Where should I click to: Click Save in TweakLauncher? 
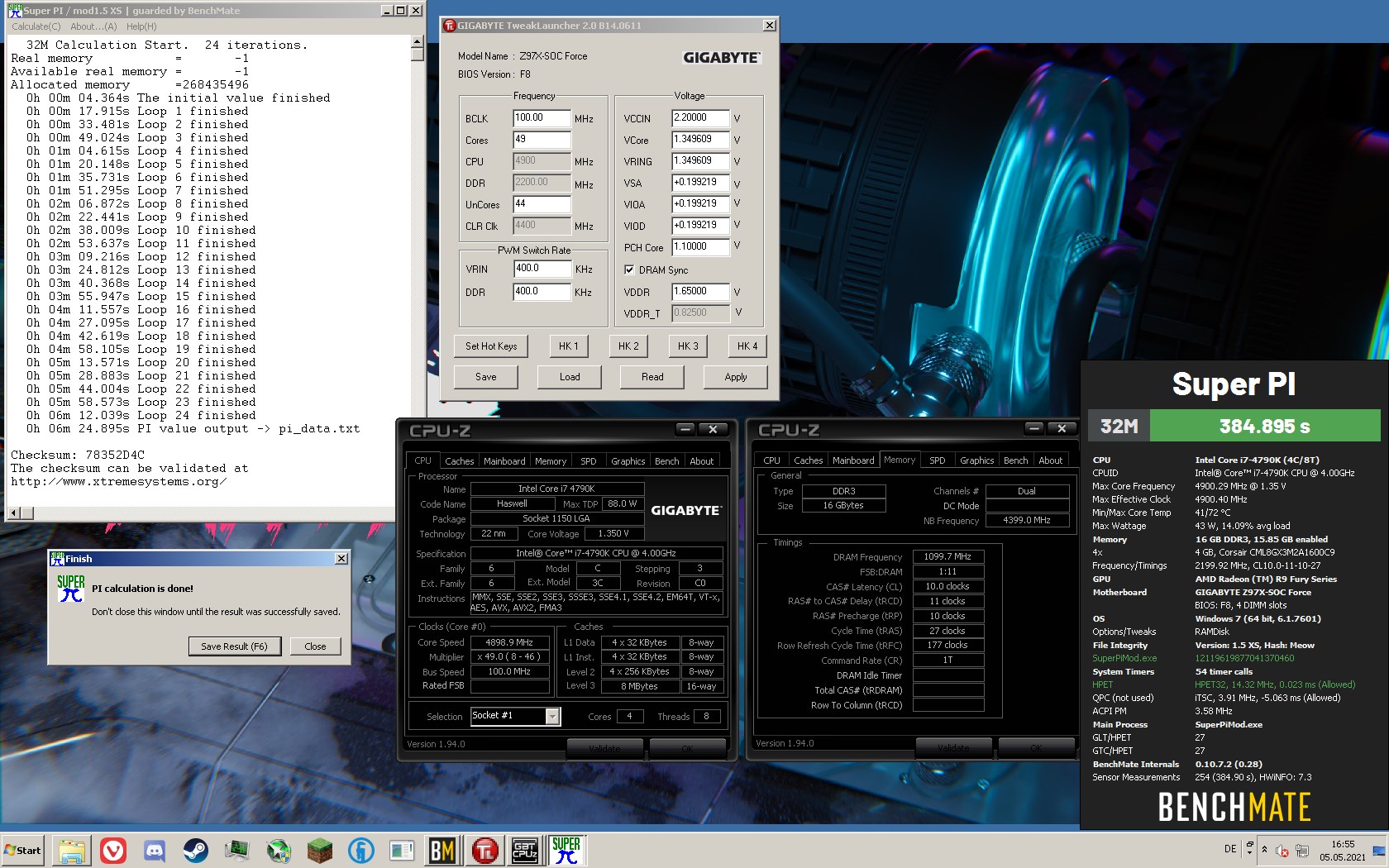click(x=486, y=377)
